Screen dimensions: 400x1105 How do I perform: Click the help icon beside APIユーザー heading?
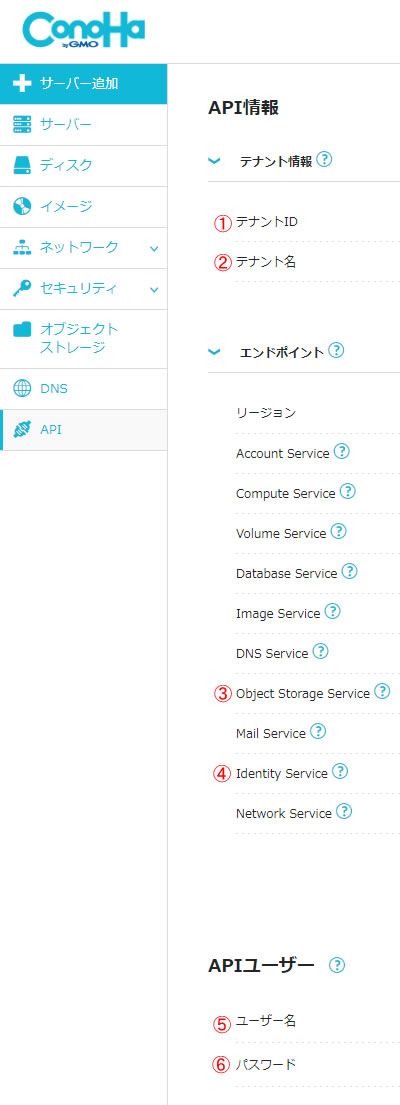point(337,965)
